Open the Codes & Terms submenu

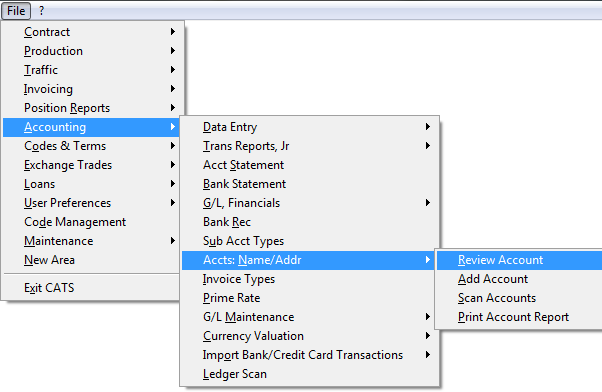91,146
